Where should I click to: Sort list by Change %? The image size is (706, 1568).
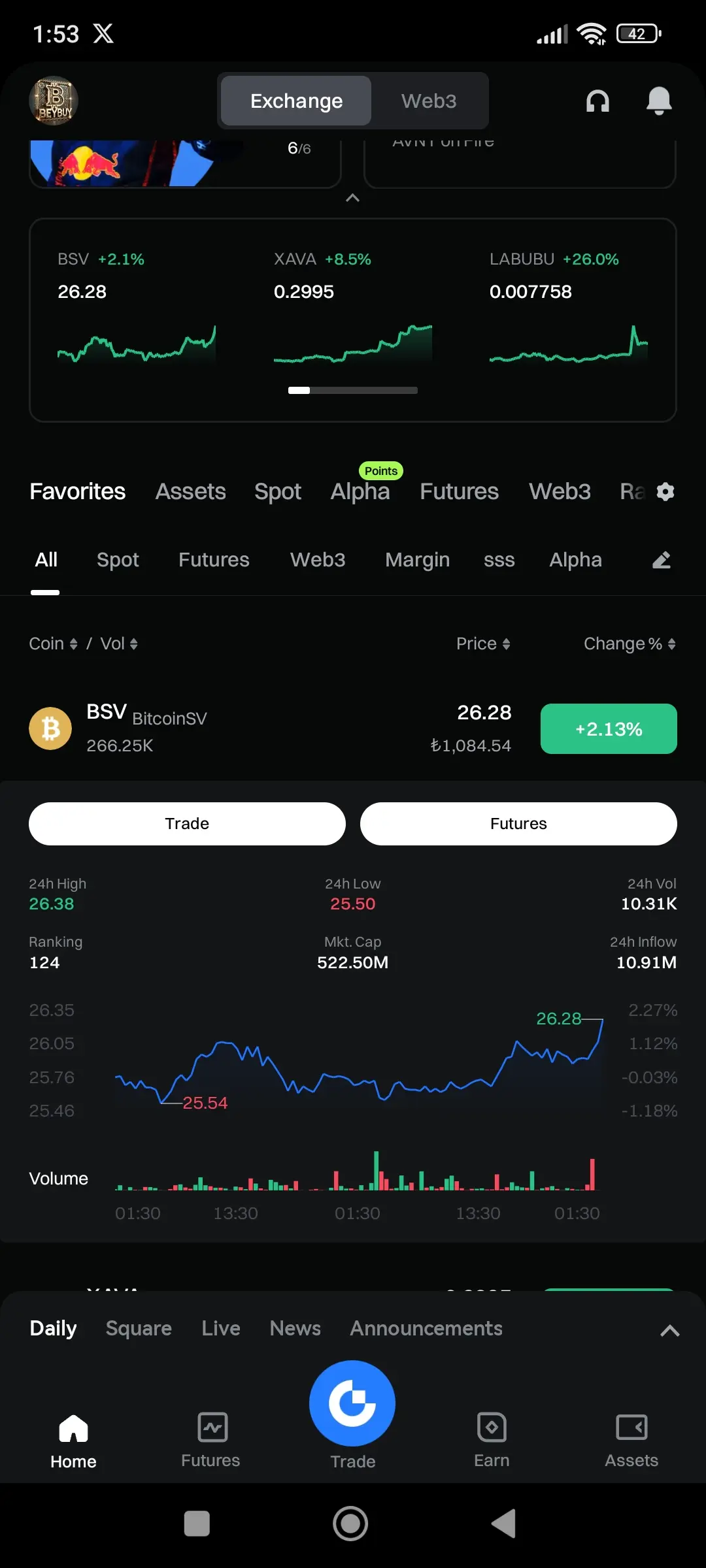630,644
